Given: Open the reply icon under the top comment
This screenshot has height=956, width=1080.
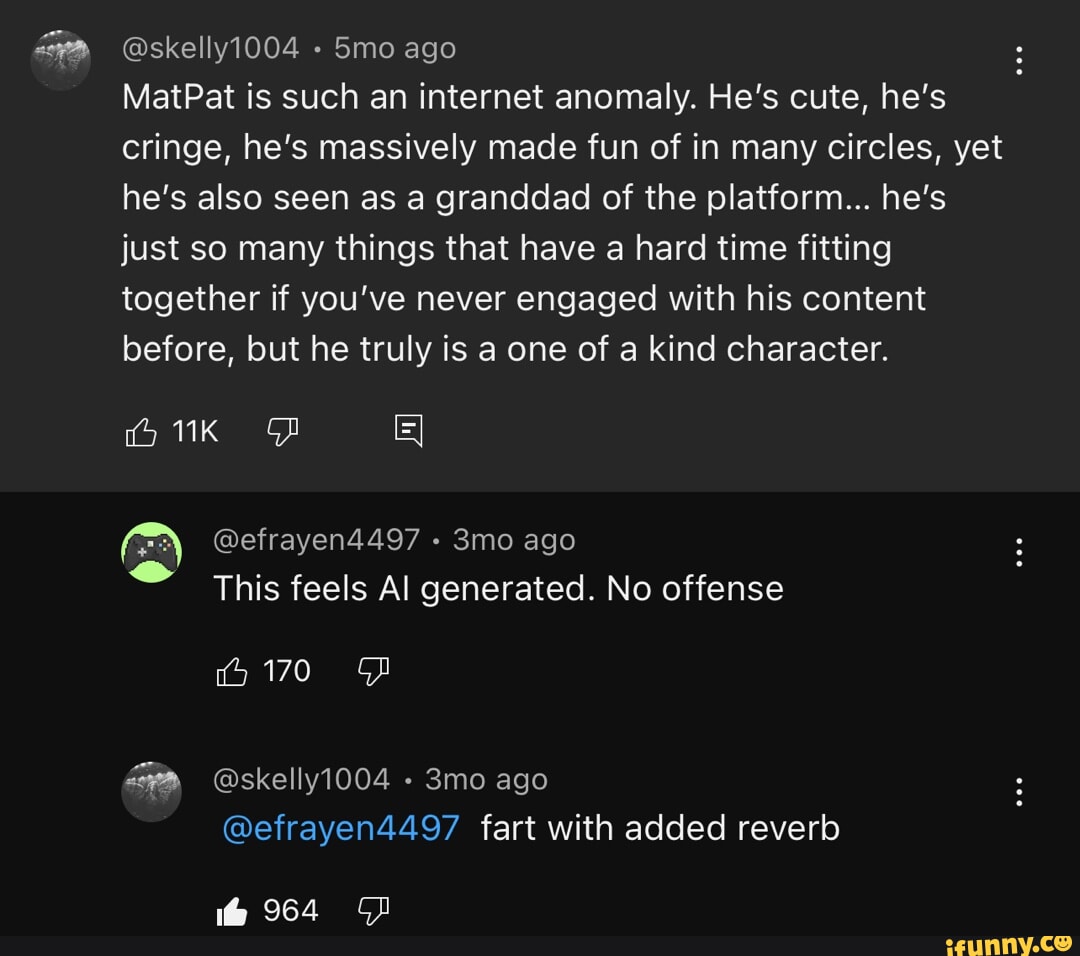Looking at the screenshot, I should coord(407,430).
